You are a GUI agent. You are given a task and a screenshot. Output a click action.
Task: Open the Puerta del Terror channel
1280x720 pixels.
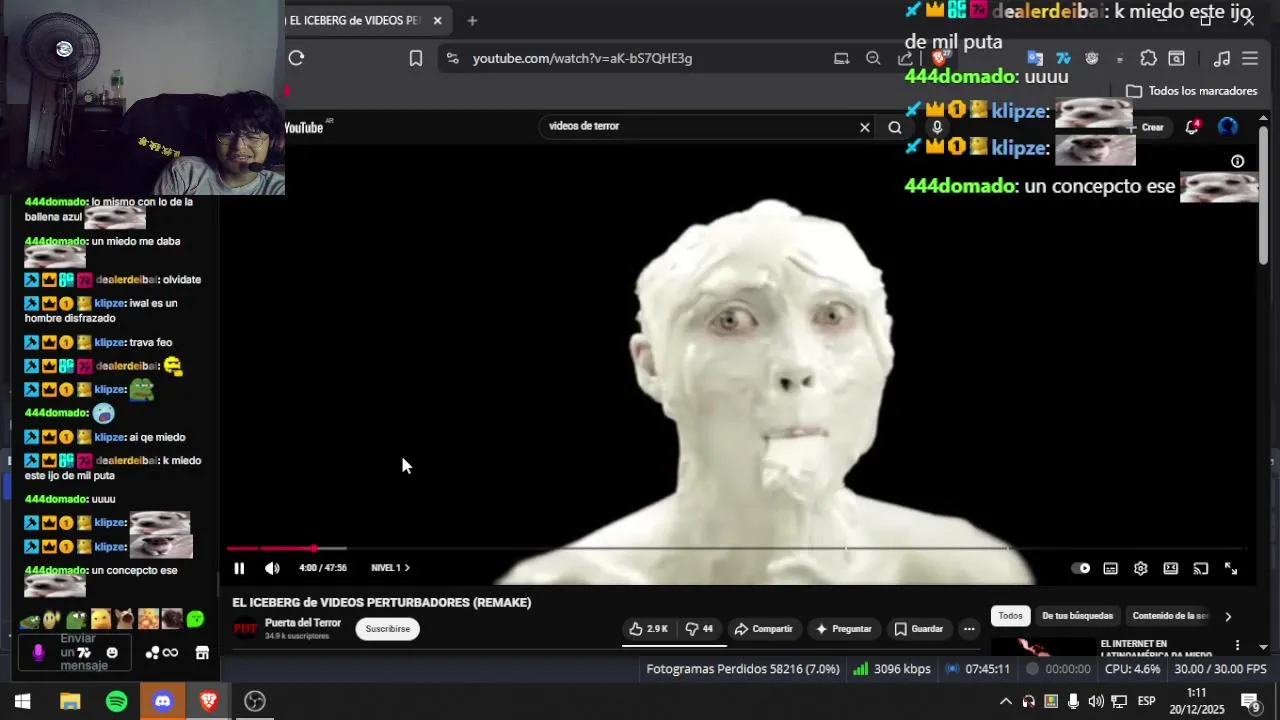[302, 623]
